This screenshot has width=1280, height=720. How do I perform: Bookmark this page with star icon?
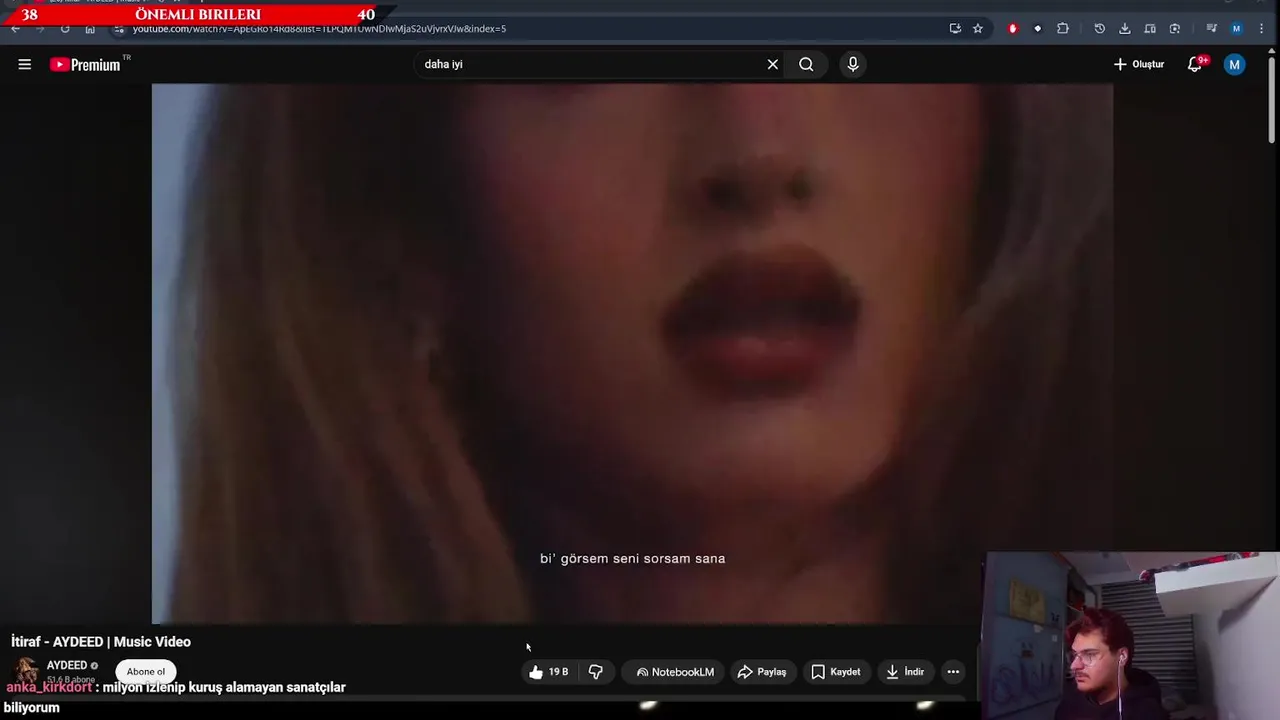[978, 29]
